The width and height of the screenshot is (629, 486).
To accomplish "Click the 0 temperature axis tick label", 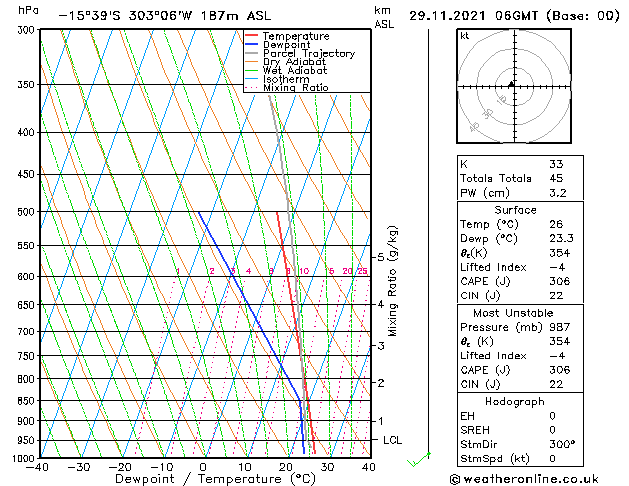I will pos(203,467).
